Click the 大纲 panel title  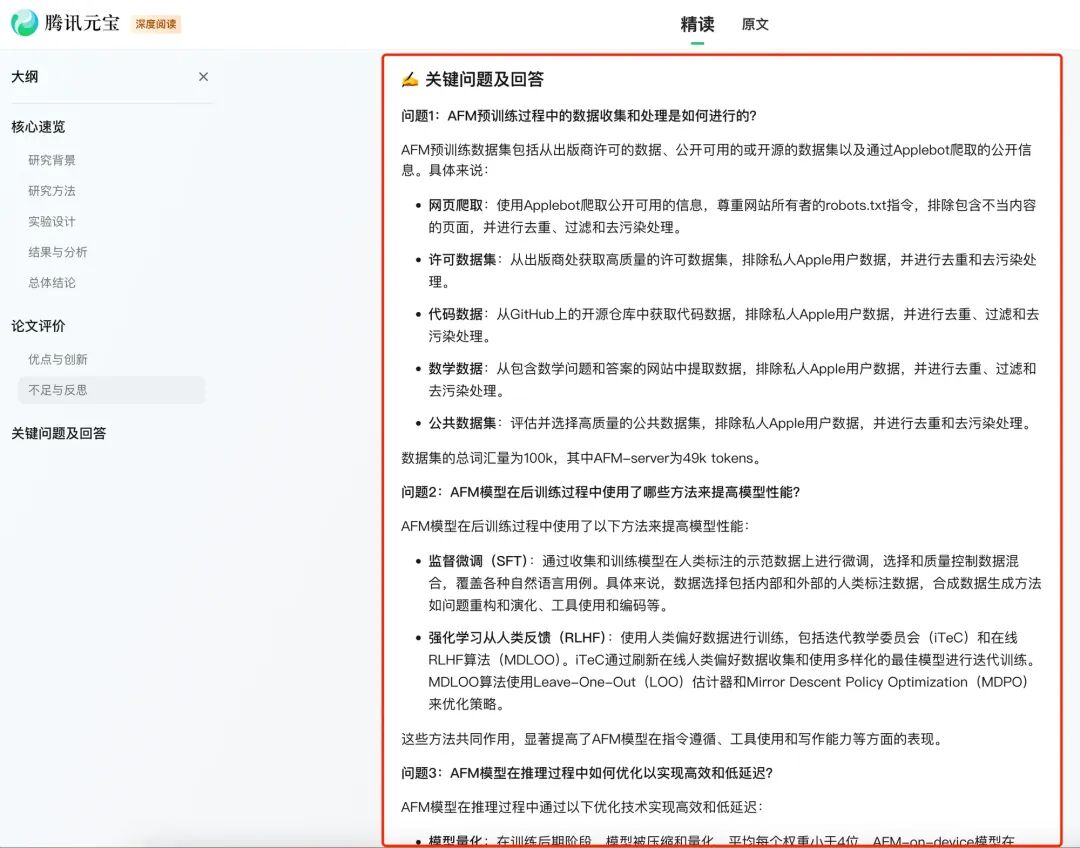25,76
